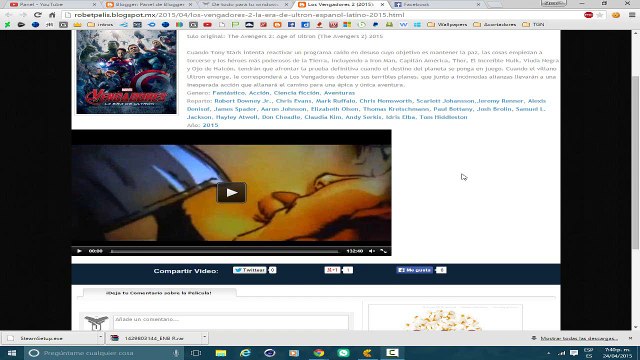Select the Los Vengadores 2 (2015) tab
Viewport: 640px width, 360px height.
click(341, 4)
